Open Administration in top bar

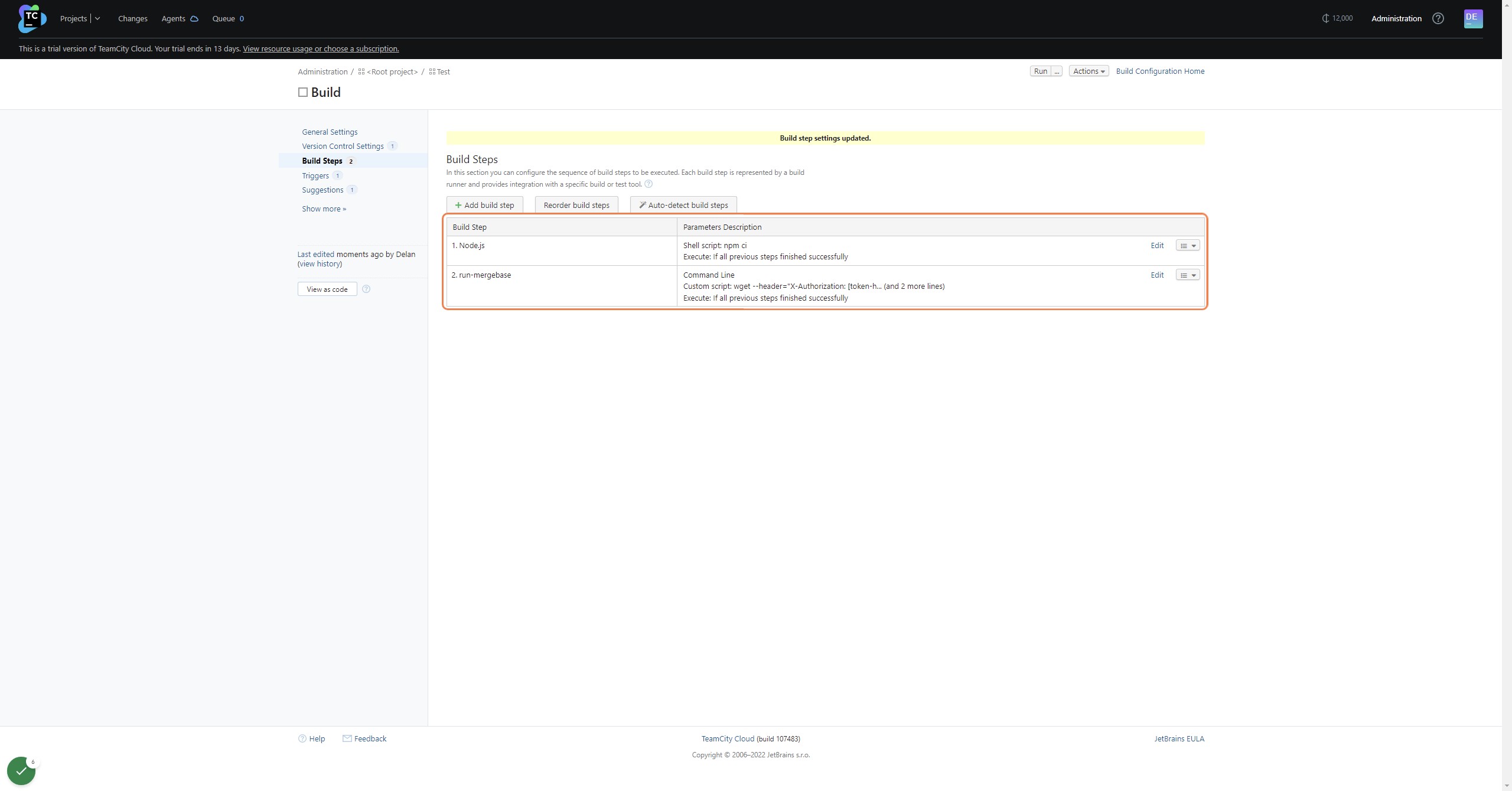coord(1396,18)
